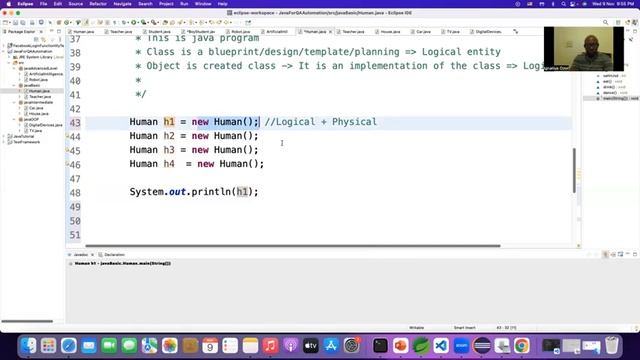This screenshot has height=360, width=640.
Task: Open the Run menu
Action: [184, 4]
